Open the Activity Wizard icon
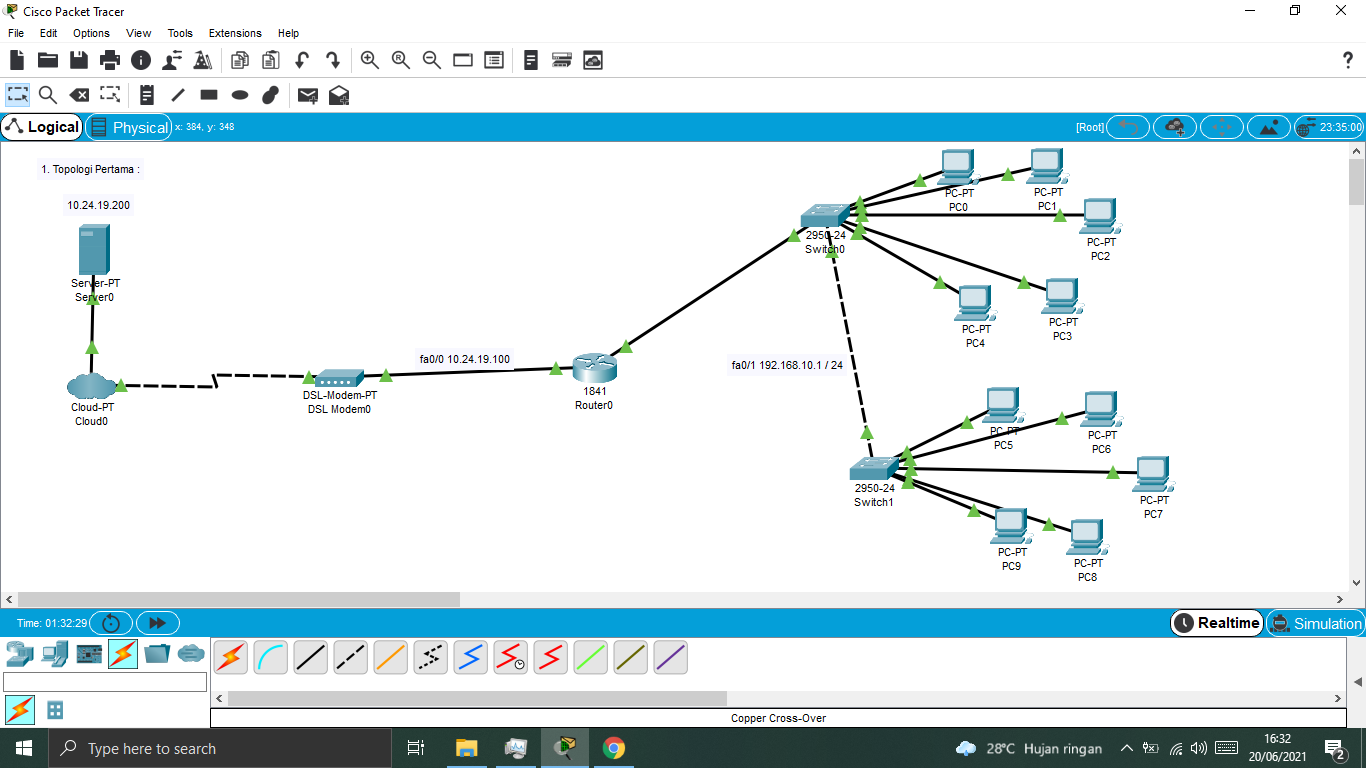The height and width of the screenshot is (768, 1366). click(x=203, y=60)
